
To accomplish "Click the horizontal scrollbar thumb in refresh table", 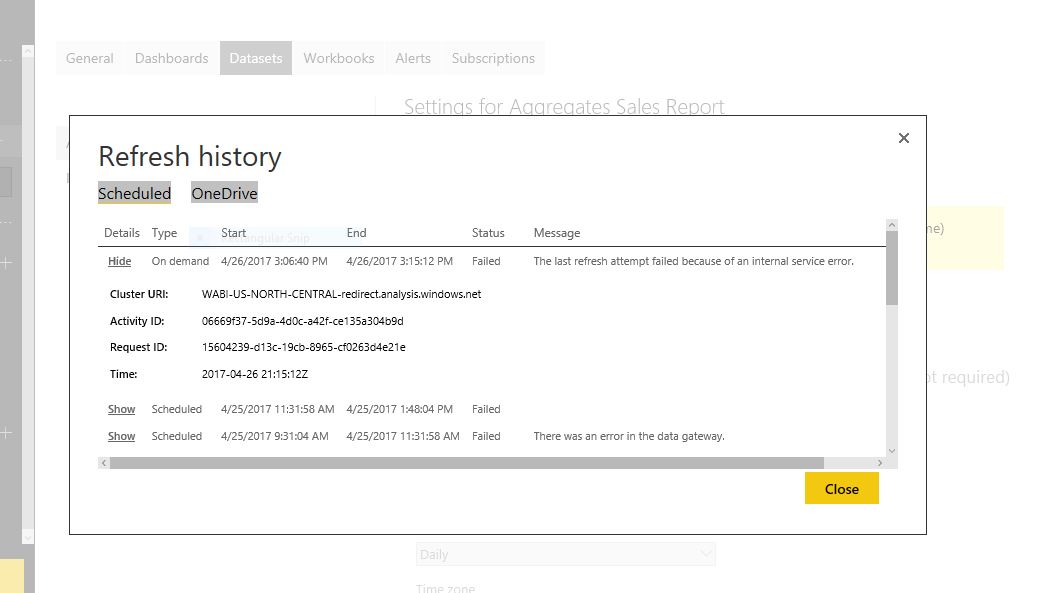I will (x=467, y=463).
